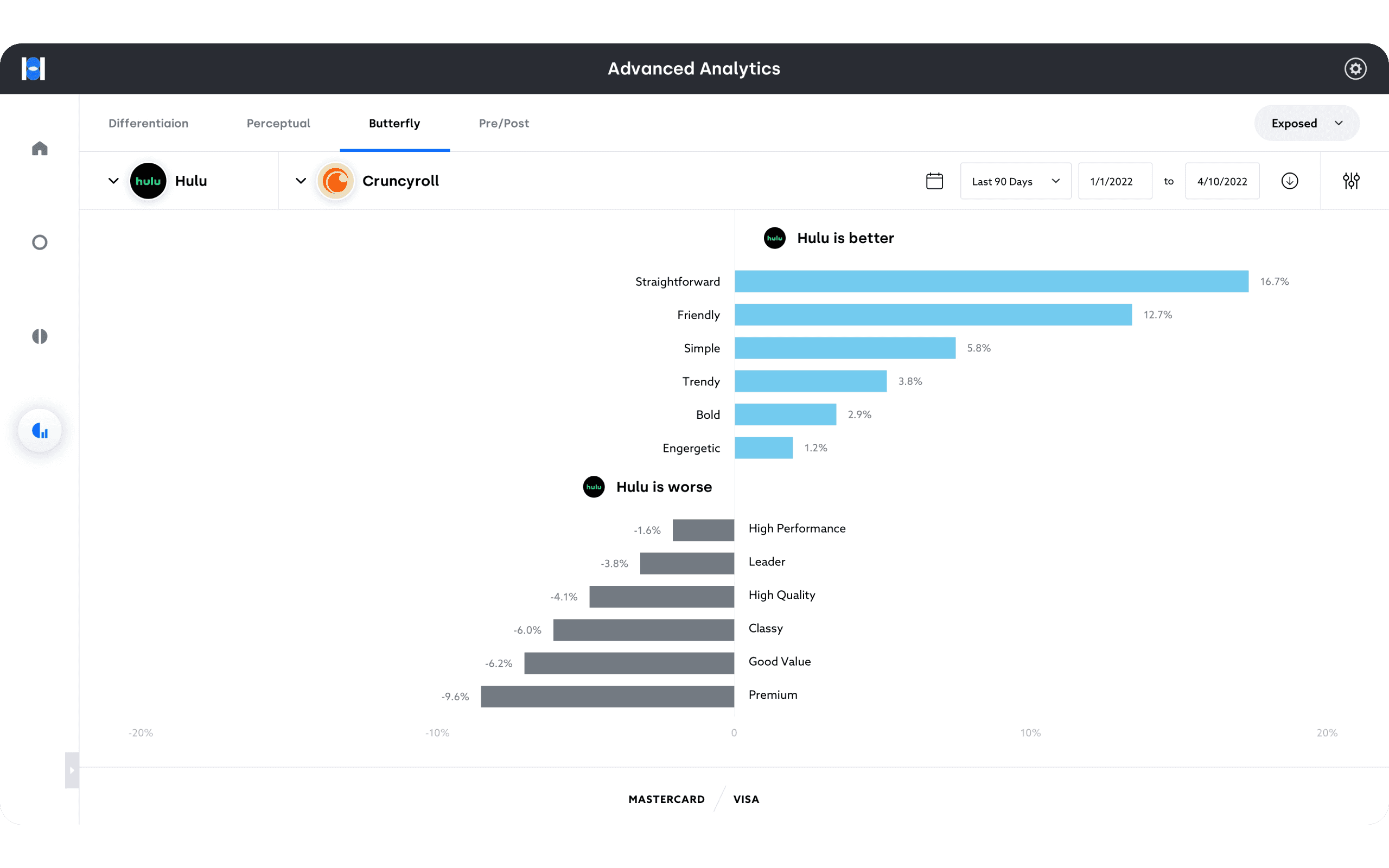Open filter sliders icon

point(1351,181)
